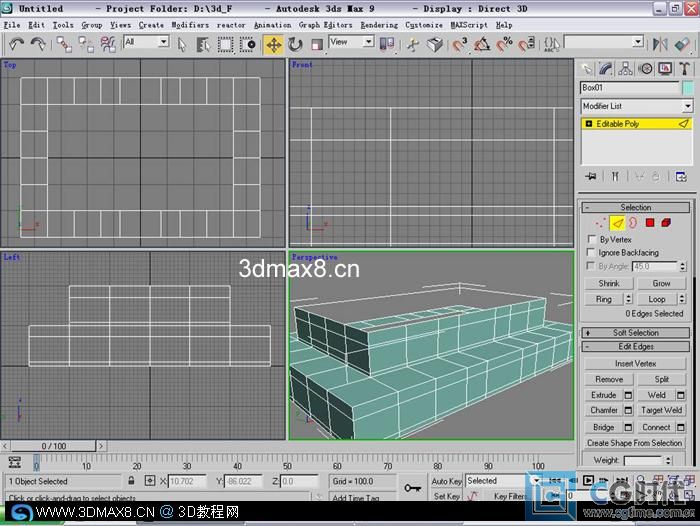
Task: Toggle the Angle Snap icon
Action: 482,44
